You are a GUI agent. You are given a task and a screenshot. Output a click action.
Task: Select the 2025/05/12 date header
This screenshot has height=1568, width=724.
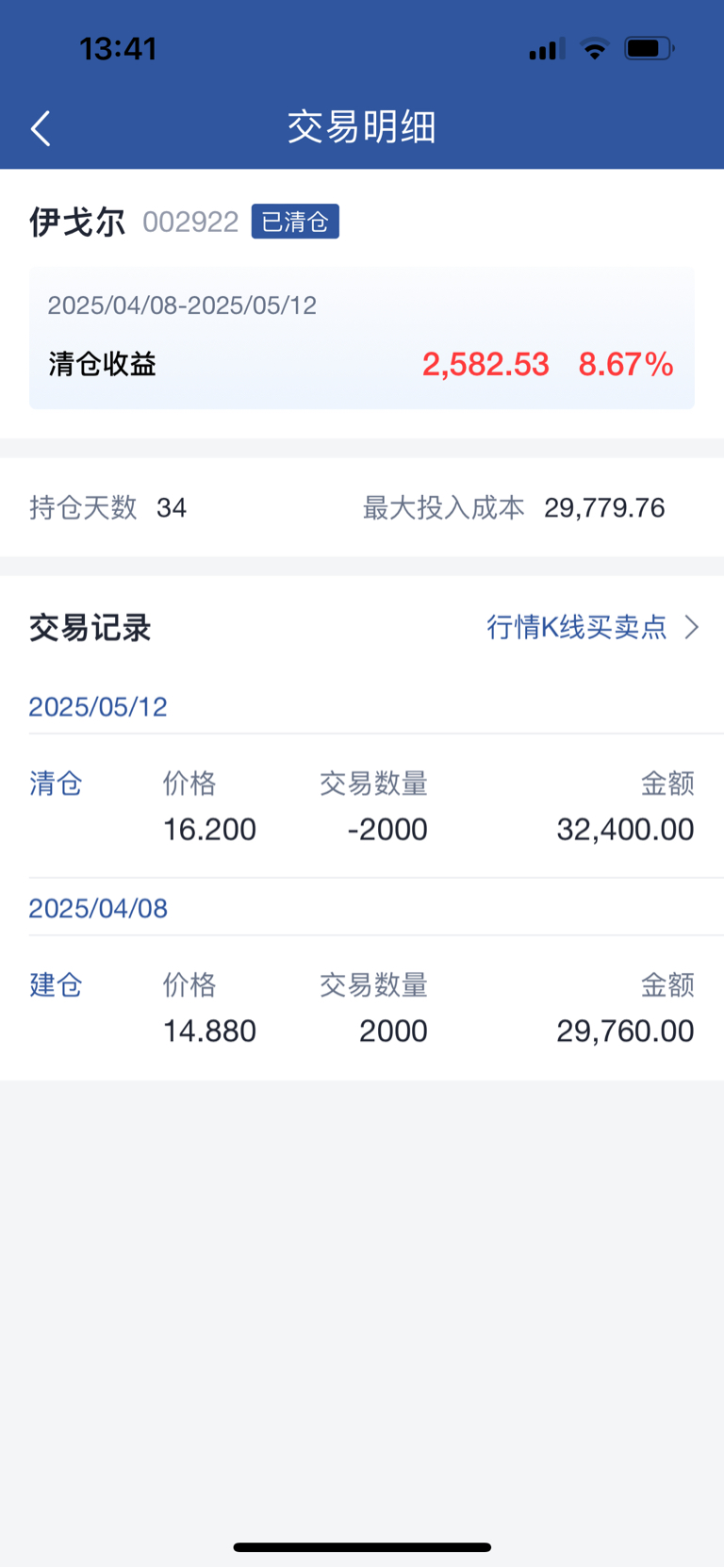[x=98, y=707]
